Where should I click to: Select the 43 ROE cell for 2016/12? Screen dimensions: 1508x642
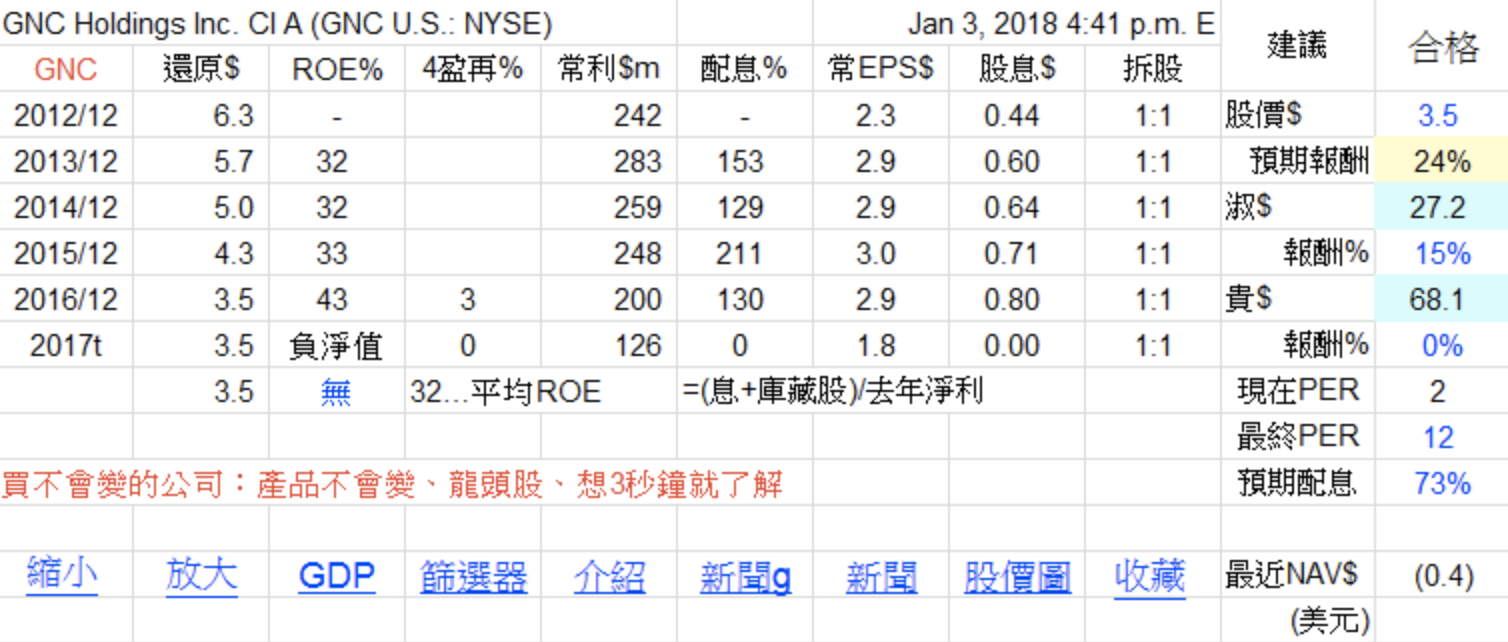pyautogui.click(x=337, y=299)
